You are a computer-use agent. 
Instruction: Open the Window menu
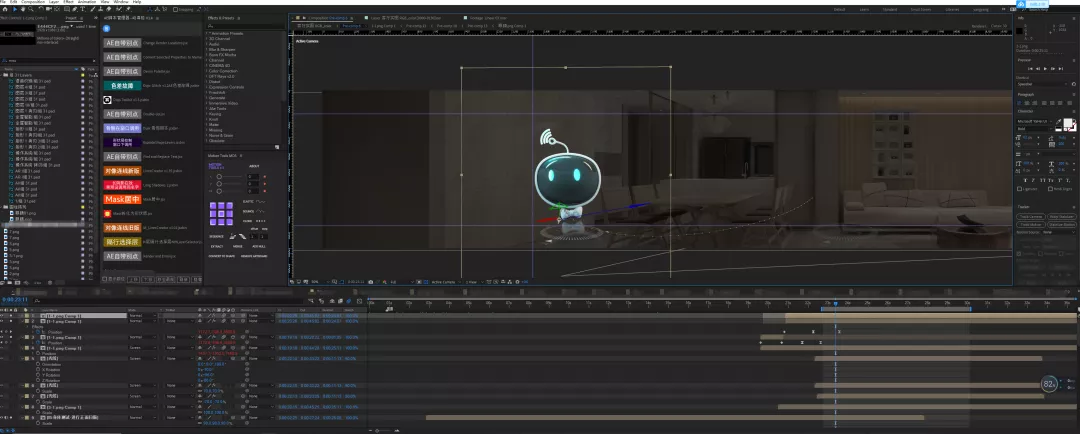[x=121, y=2]
